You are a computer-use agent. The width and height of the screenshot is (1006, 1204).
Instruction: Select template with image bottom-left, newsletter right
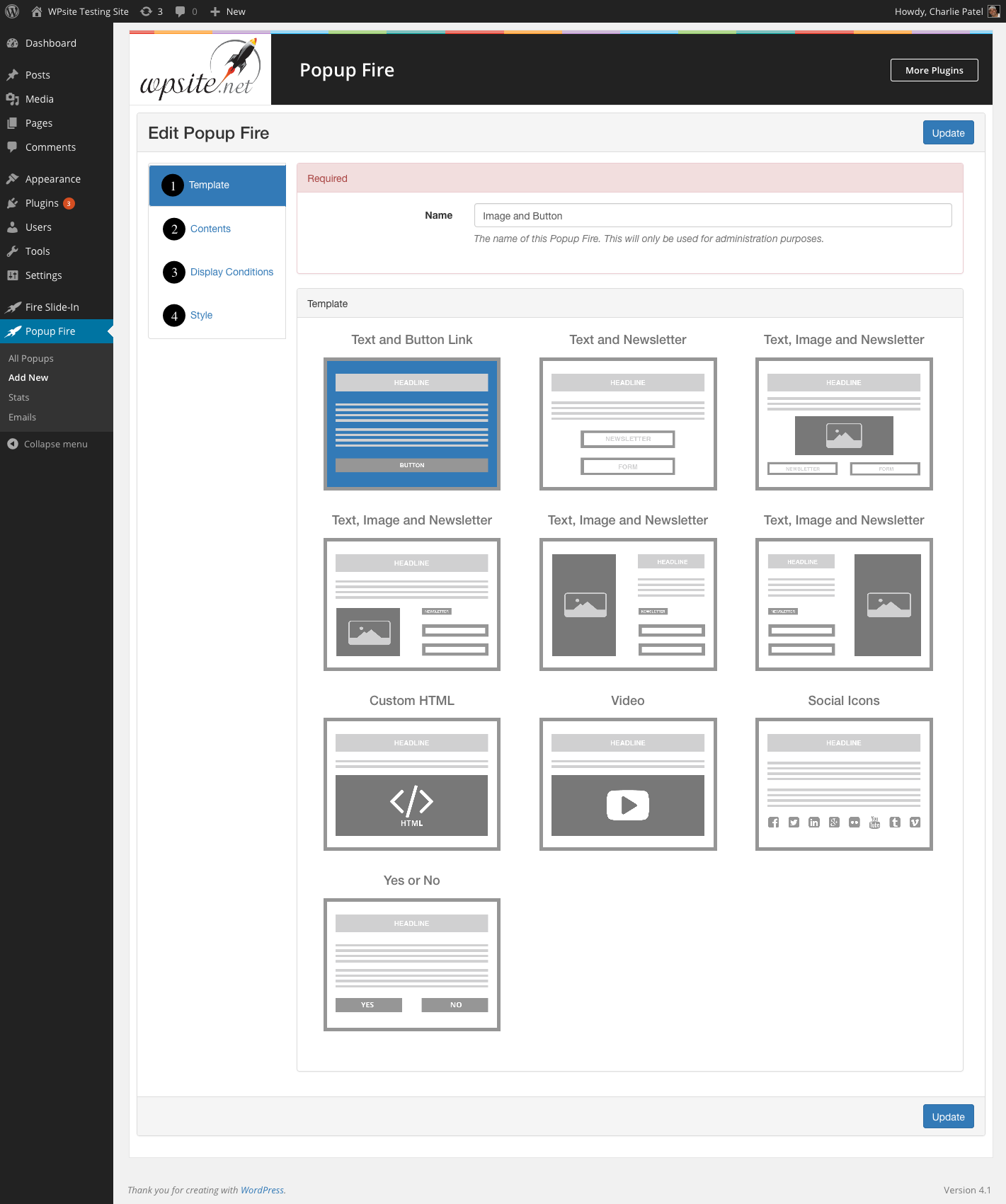(x=412, y=604)
